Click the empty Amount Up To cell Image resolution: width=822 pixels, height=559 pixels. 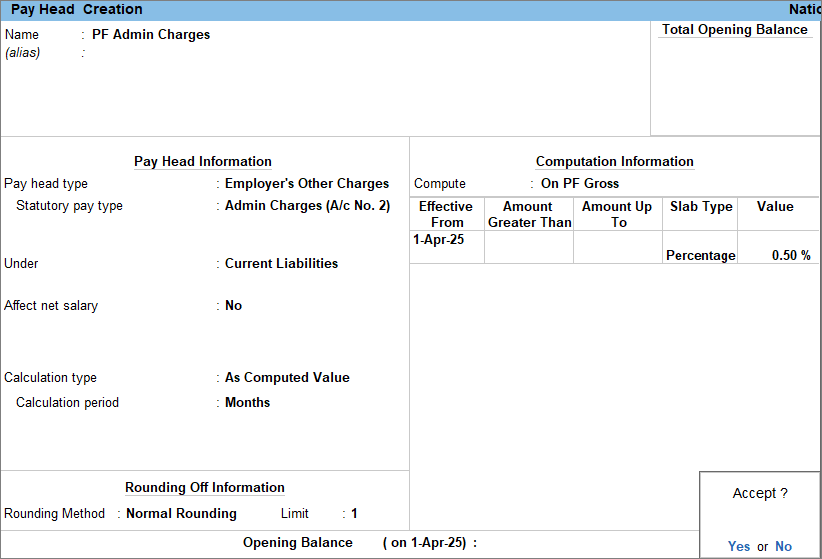(617, 248)
